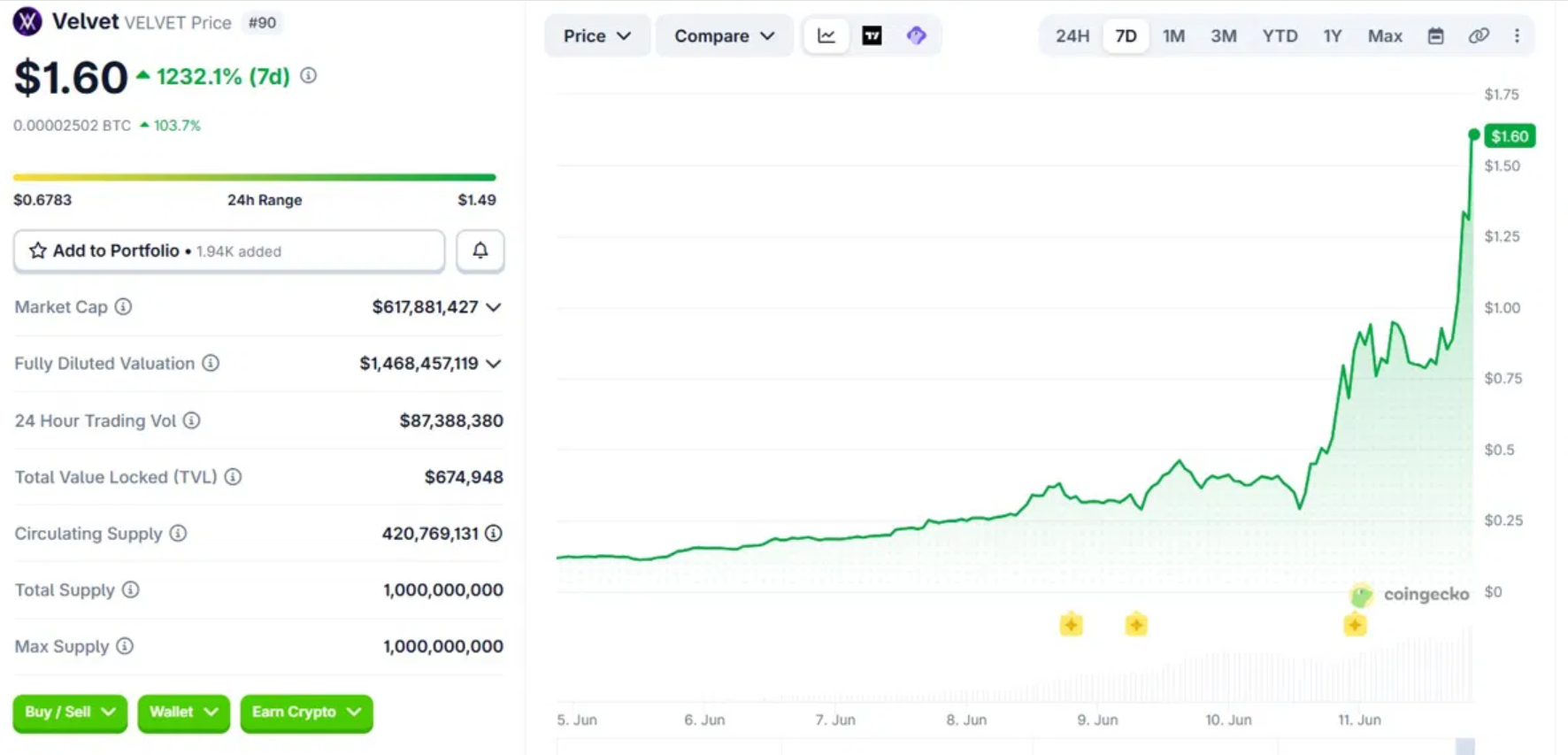The height and width of the screenshot is (755, 1568).
Task: Open the calendar date range icon
Action: pos(1436,35)
